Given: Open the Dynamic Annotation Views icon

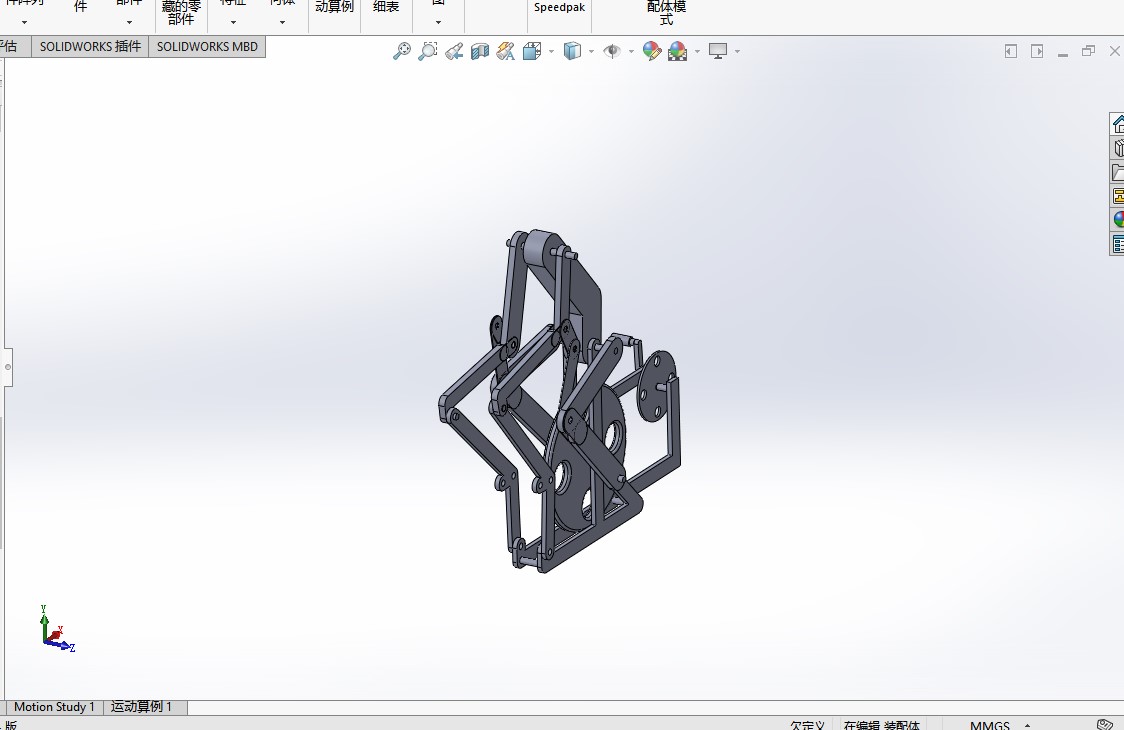Looking at the screenshot, I should pyautogui.click(x=505, y=51).
